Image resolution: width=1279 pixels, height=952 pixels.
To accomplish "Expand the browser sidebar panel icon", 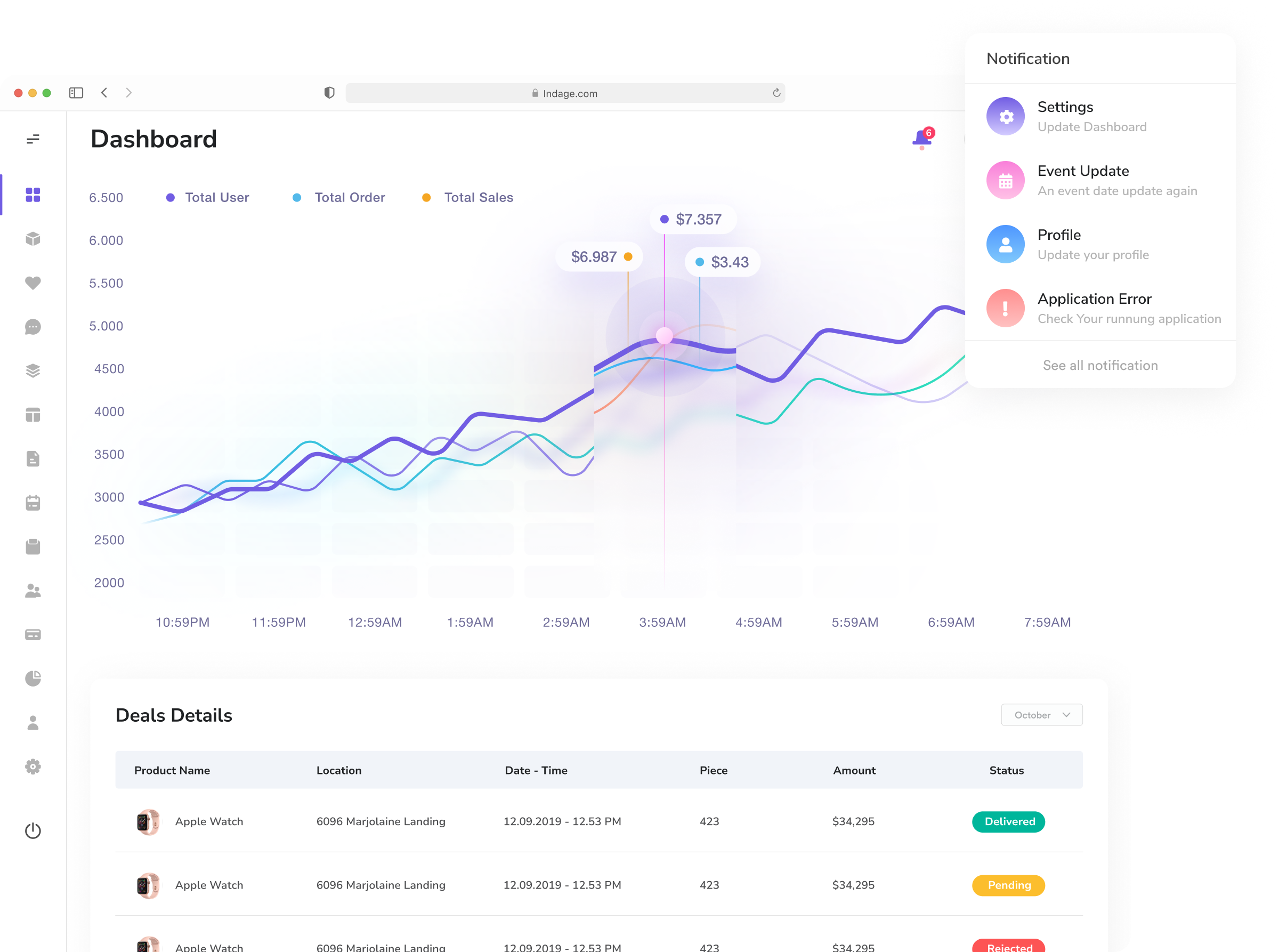I will (x=76, y=92).
